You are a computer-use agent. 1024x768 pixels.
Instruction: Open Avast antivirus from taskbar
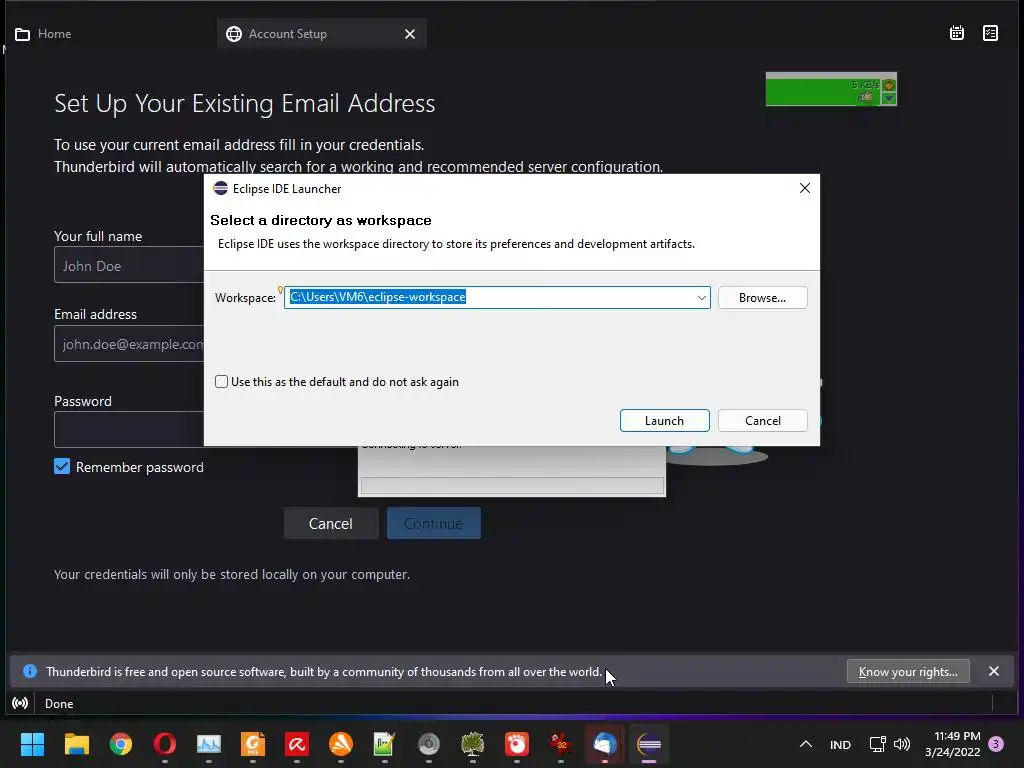[x=341, y=744]
